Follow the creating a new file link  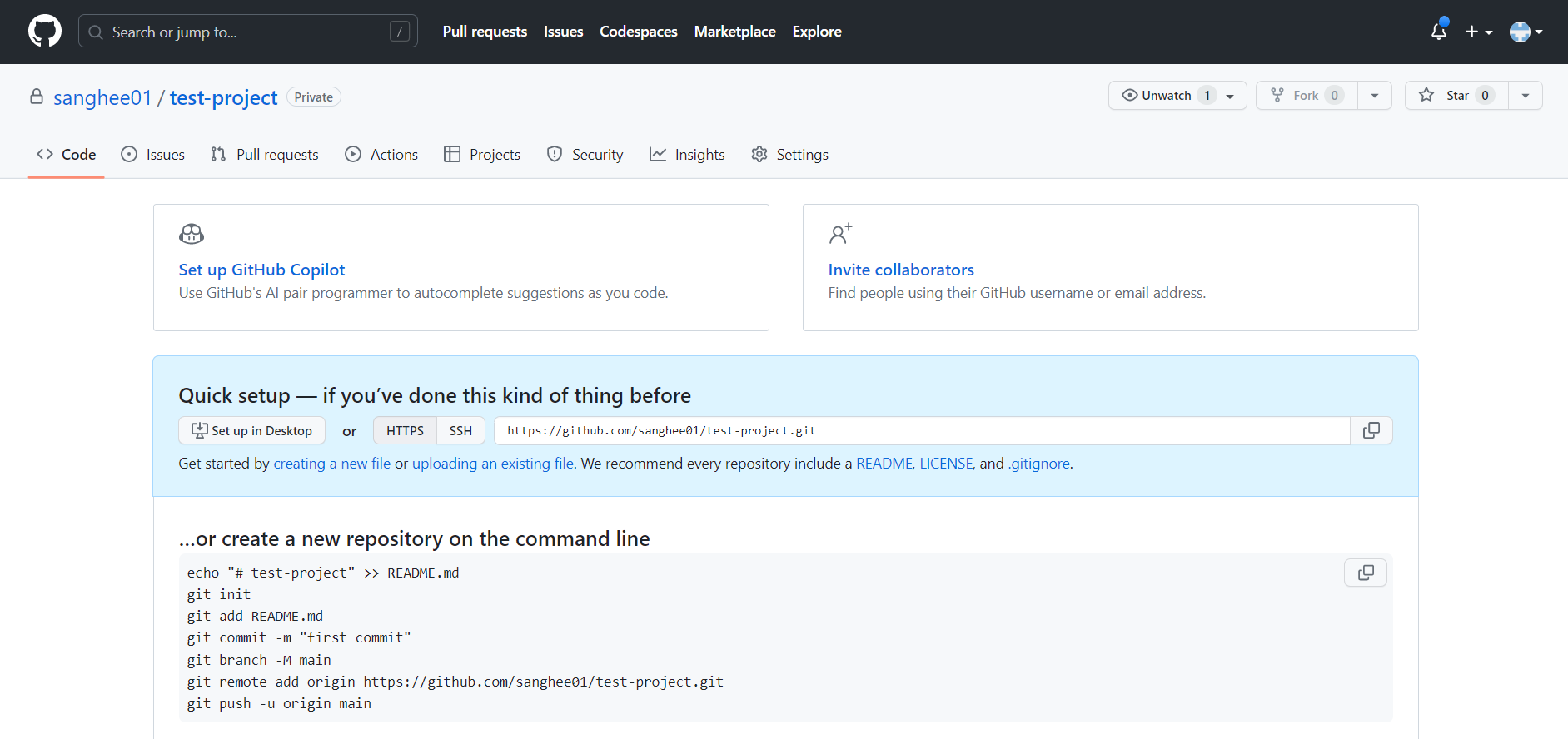[332, 464]
